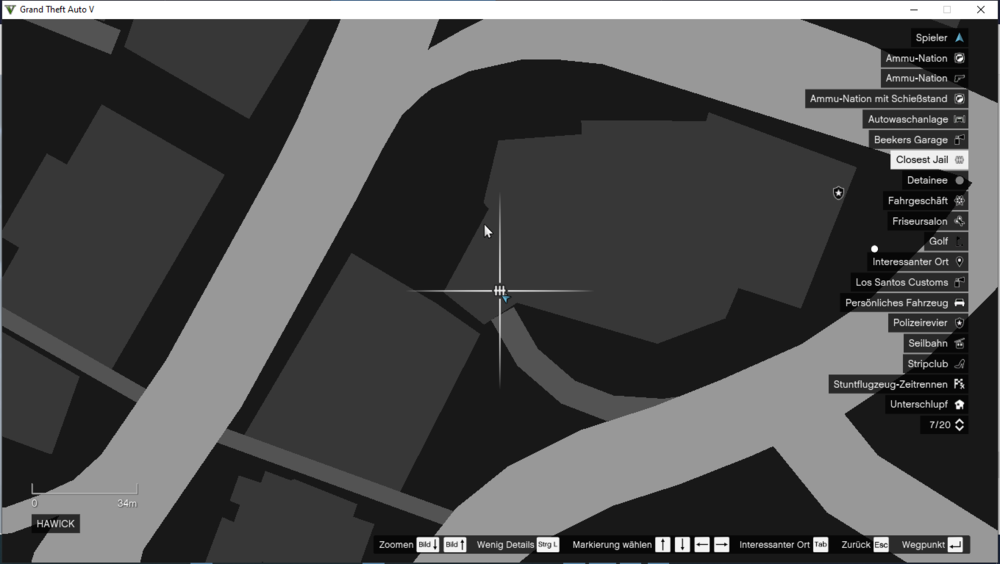Click the blue player arrow on map
Screen dimensions: 1000x564
pos(505,298)
